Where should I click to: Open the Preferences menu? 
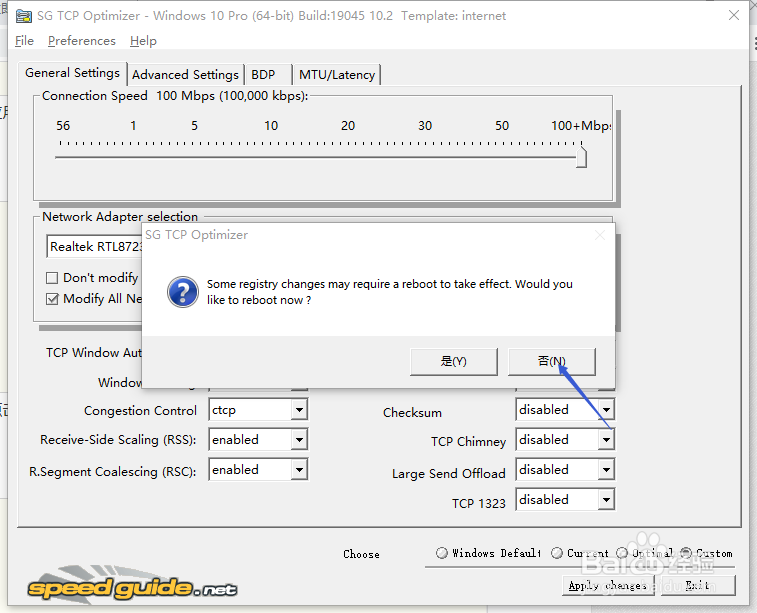[x=82, y=41]
